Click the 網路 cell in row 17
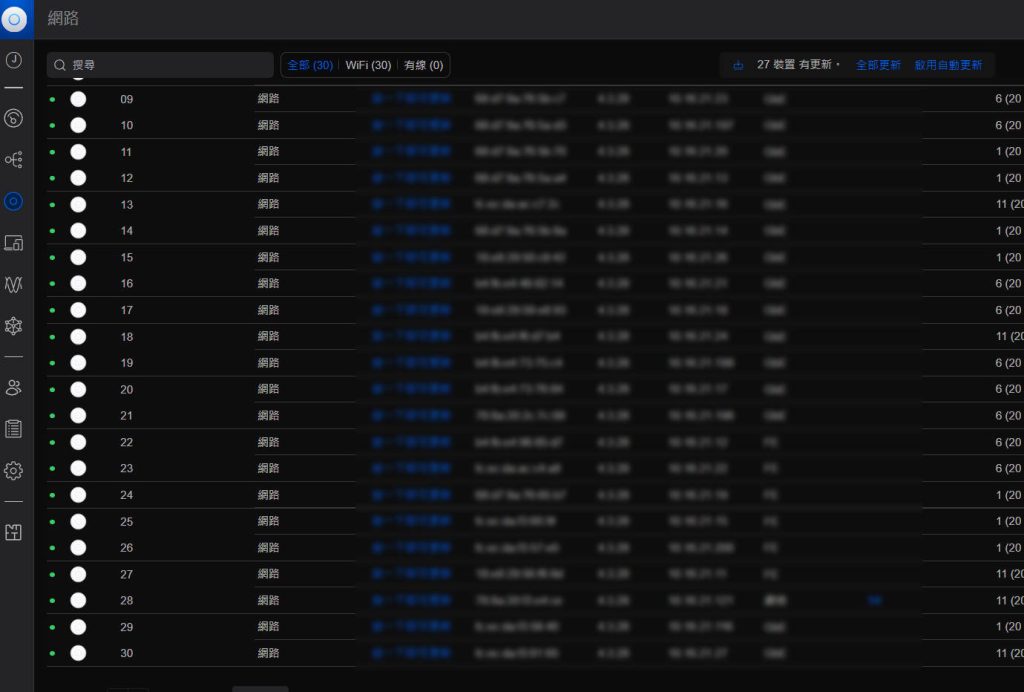 (268, 310)
